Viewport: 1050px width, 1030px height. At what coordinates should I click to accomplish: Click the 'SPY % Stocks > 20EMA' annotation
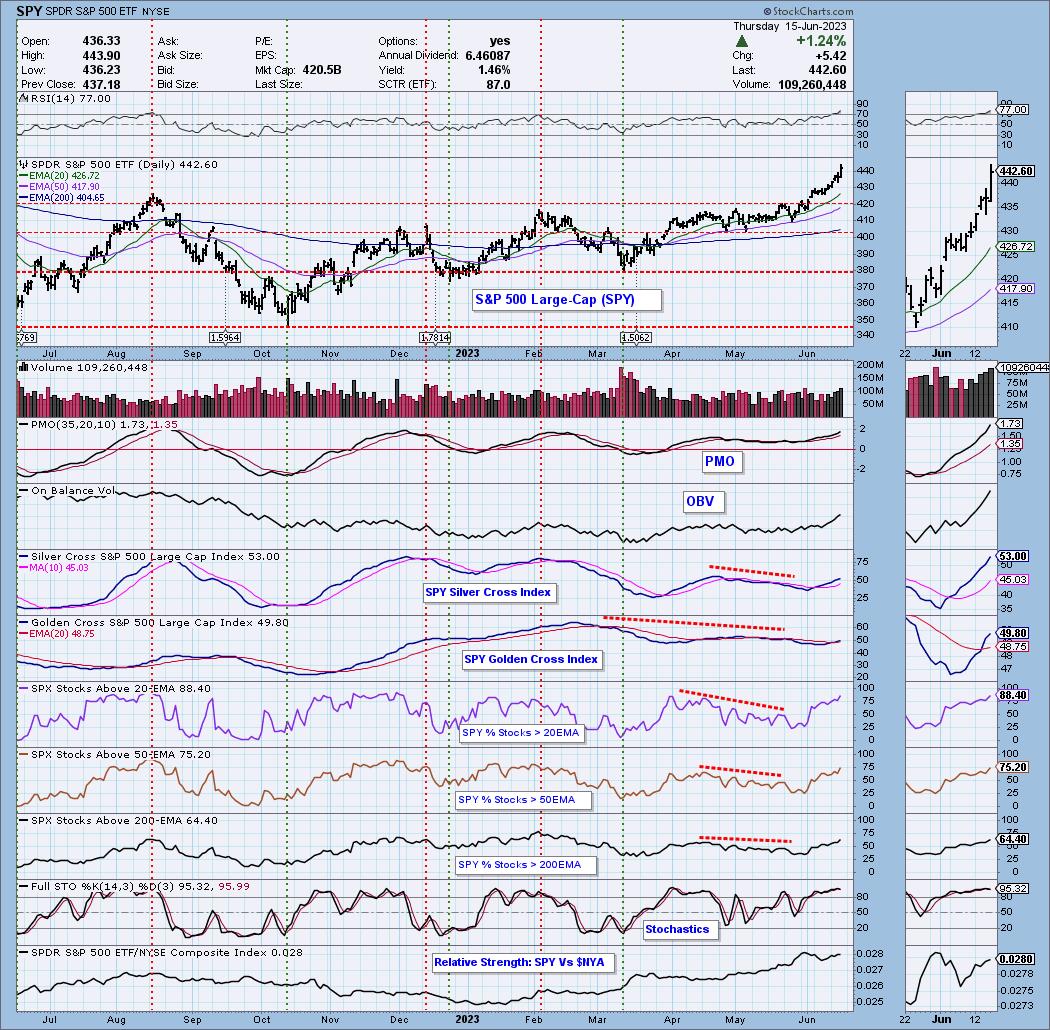click(x=520, y=733)
